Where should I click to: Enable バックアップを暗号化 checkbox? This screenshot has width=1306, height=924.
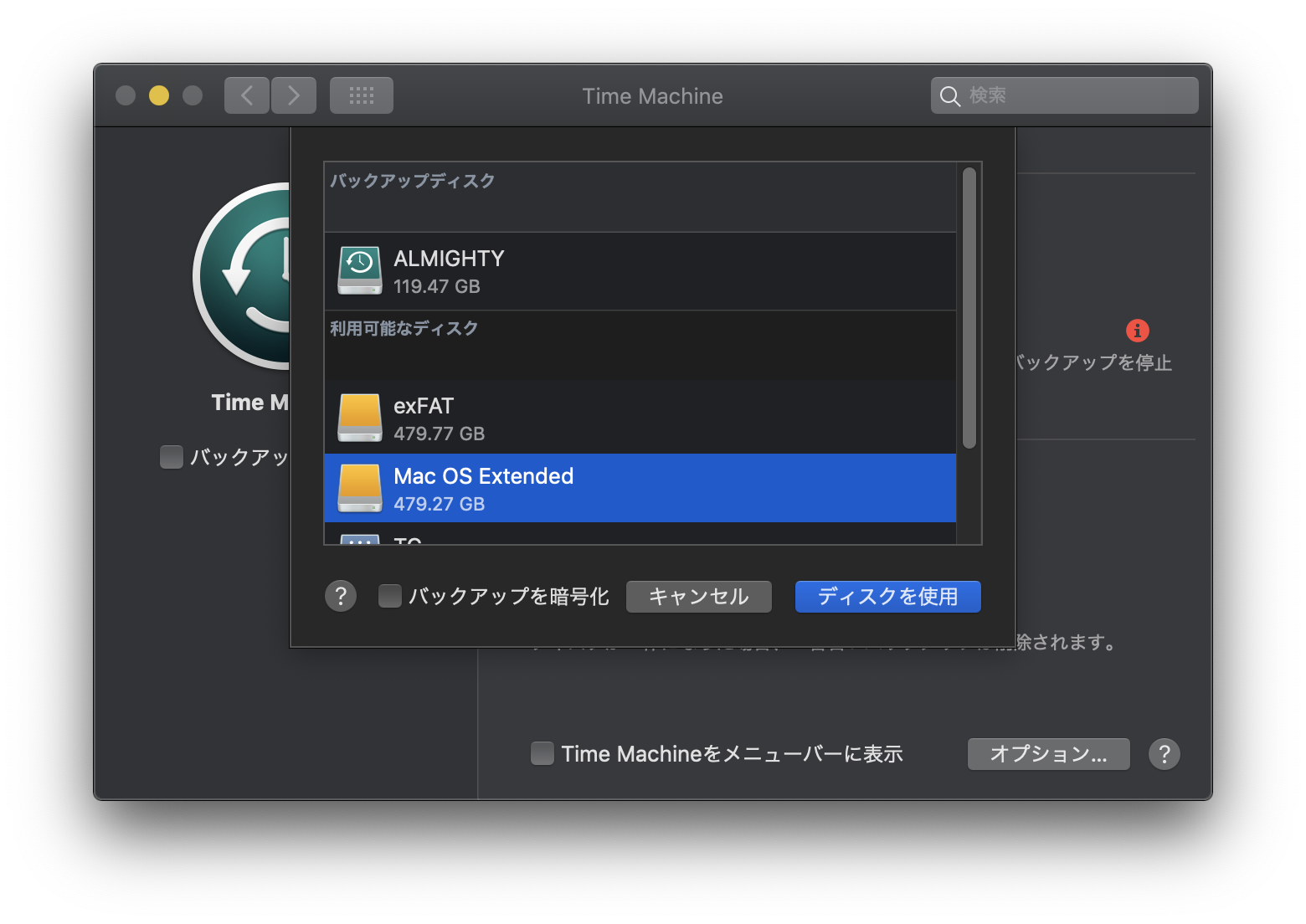390,596
